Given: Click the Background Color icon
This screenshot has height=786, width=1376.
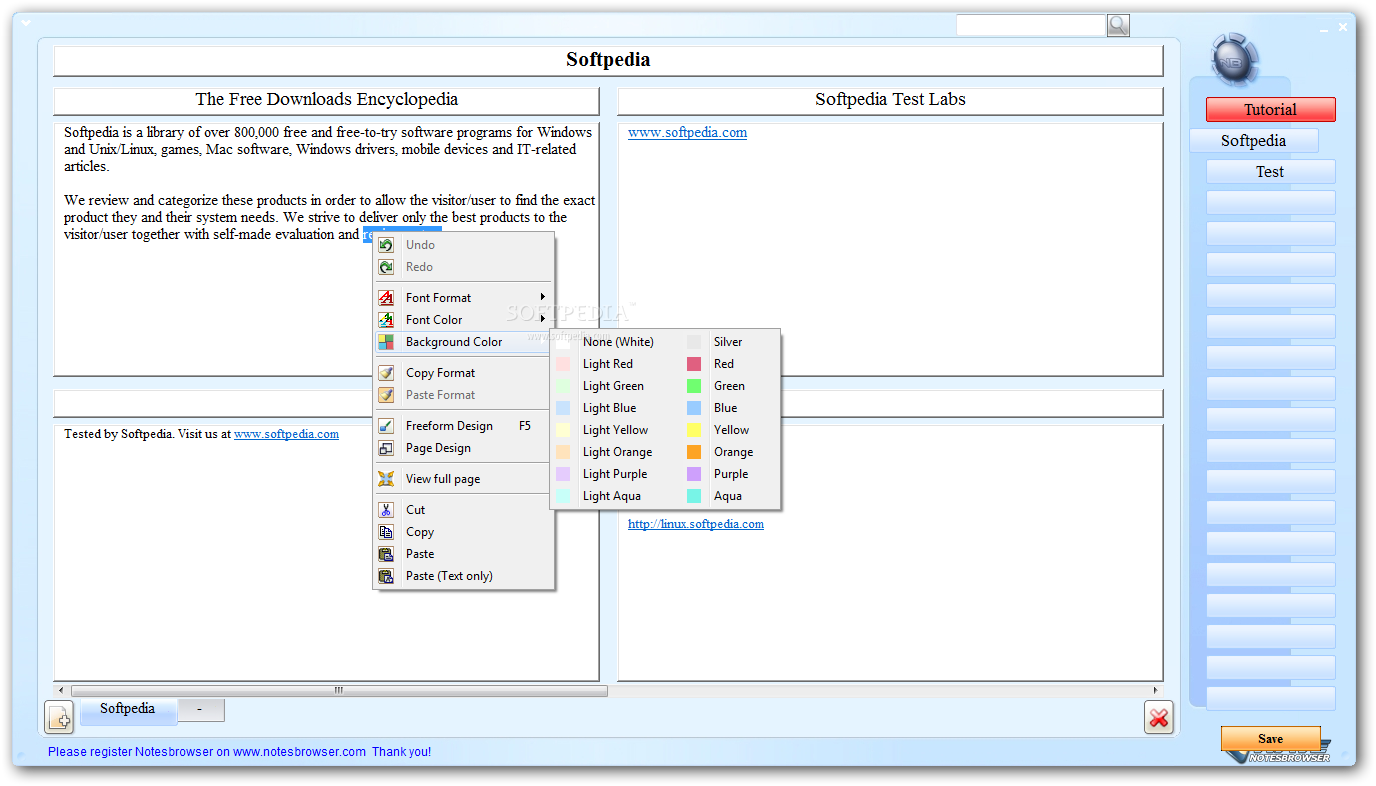Looking at the screenshot, I should coord(386,342).
